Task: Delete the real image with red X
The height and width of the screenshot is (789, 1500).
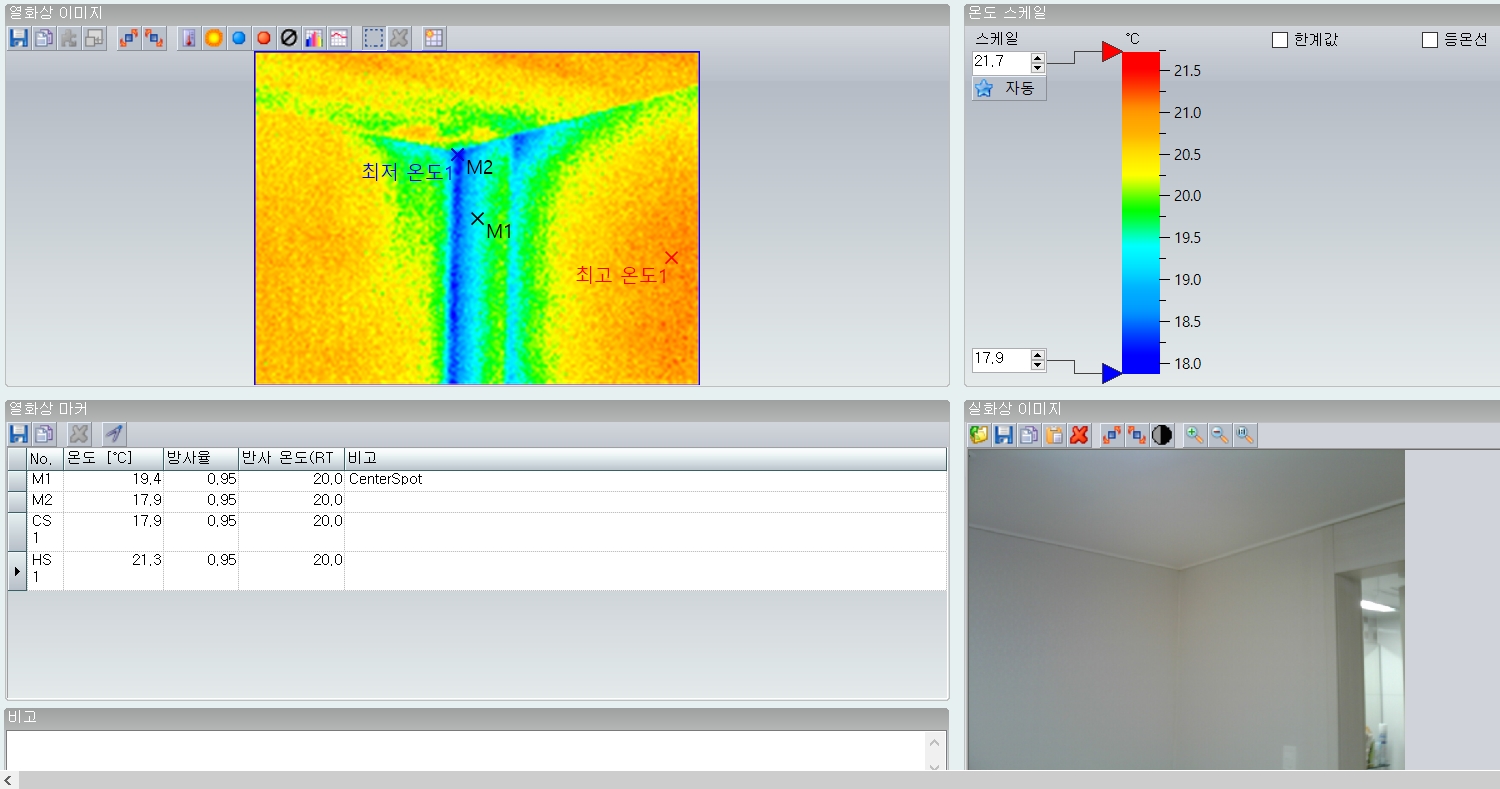Action: click(x=1079, y=435)
